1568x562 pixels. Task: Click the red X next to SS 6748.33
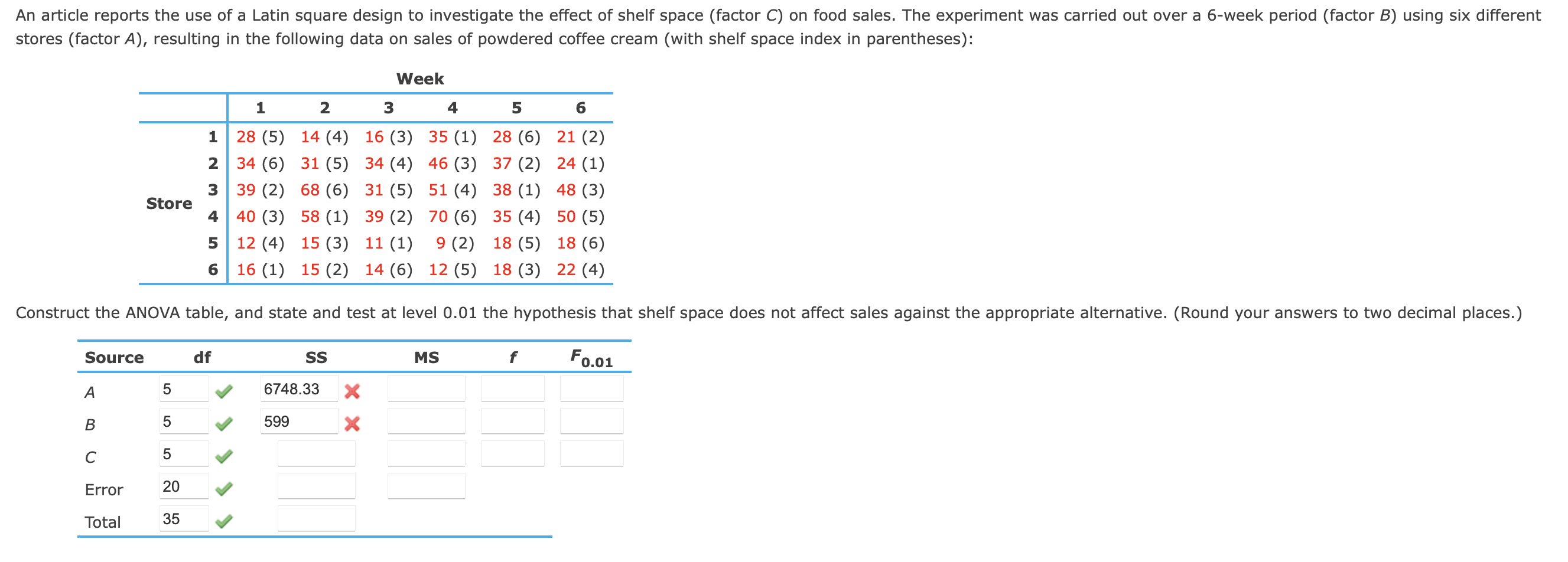pyautogui.click(x=353, y=388)
